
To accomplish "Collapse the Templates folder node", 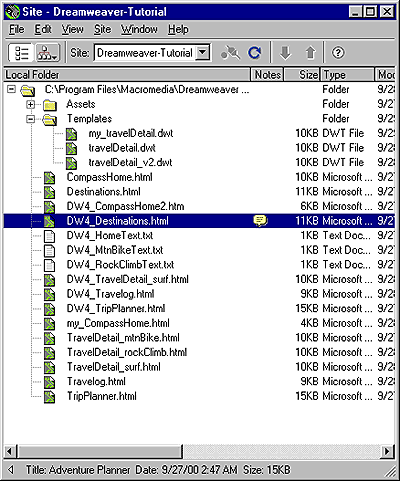I will (x=30, y=119).
